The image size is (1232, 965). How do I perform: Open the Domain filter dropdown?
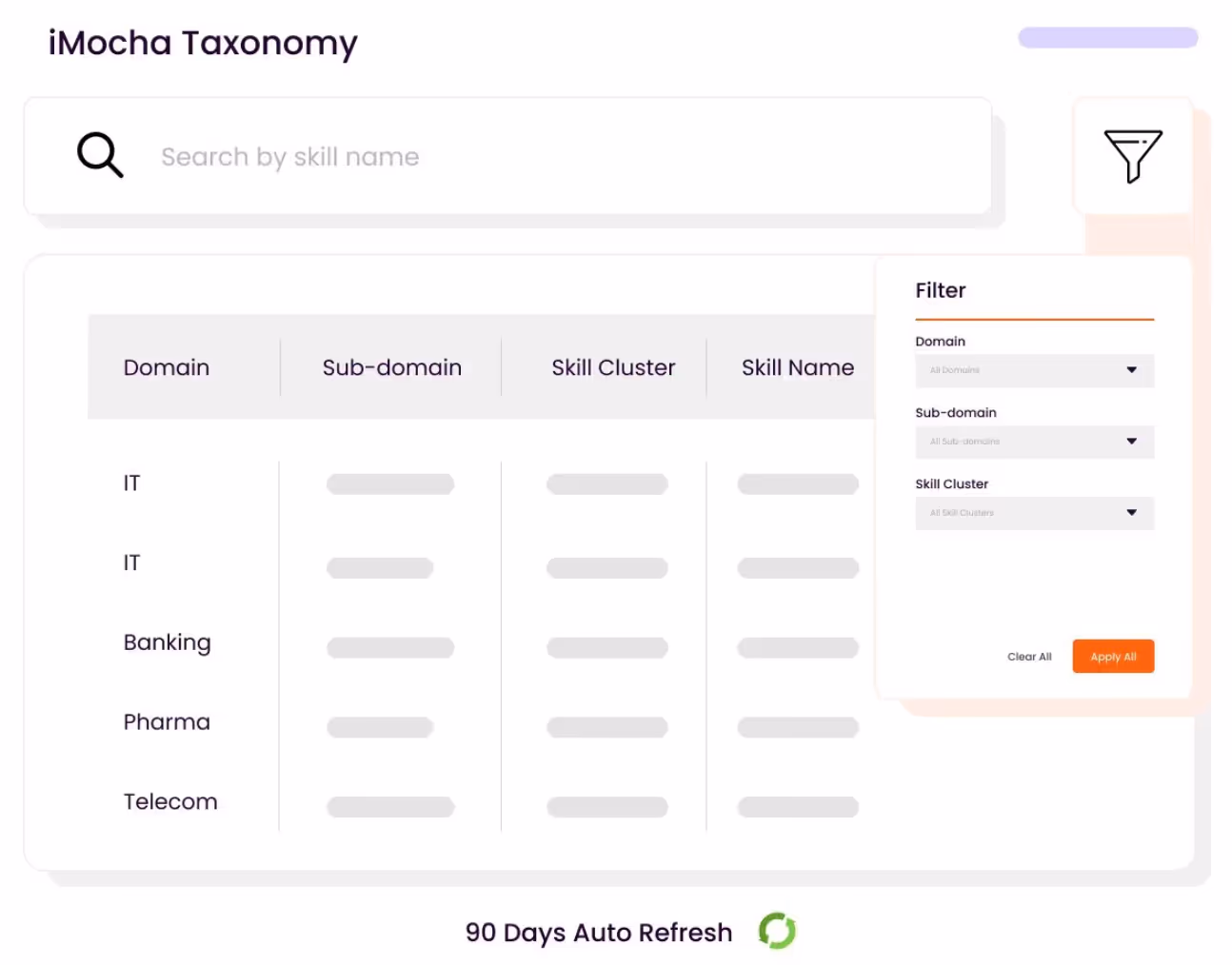(x=1035, y=370)
